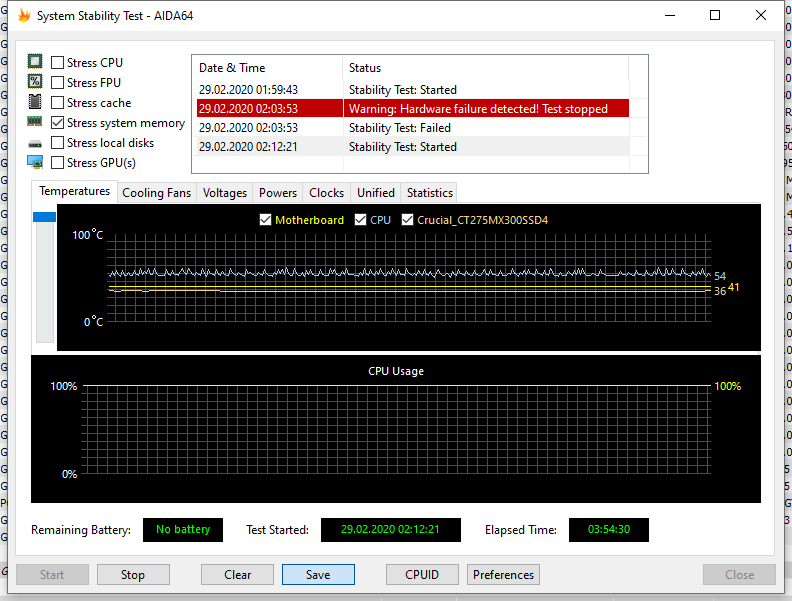Screen dimensions: 792x601
Task: Minimize the AIDA64 window
Action: [670, 16]
